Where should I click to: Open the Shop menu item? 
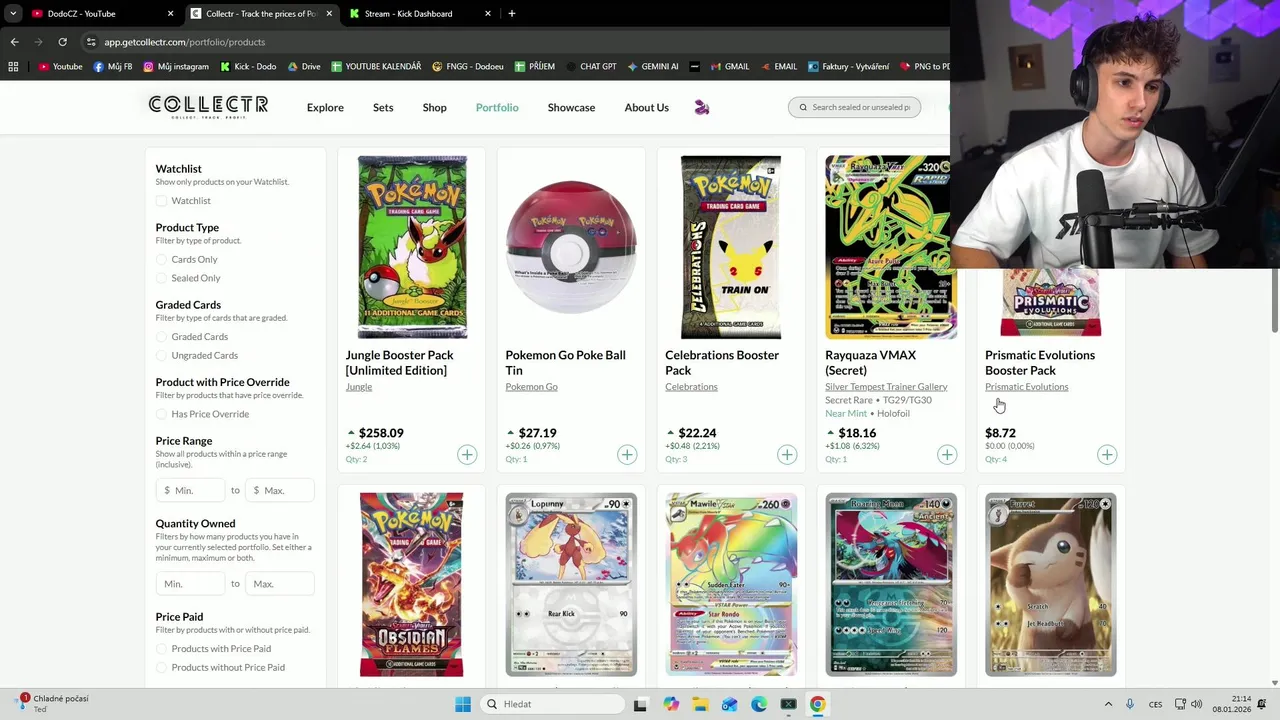[x=434, y=108]
